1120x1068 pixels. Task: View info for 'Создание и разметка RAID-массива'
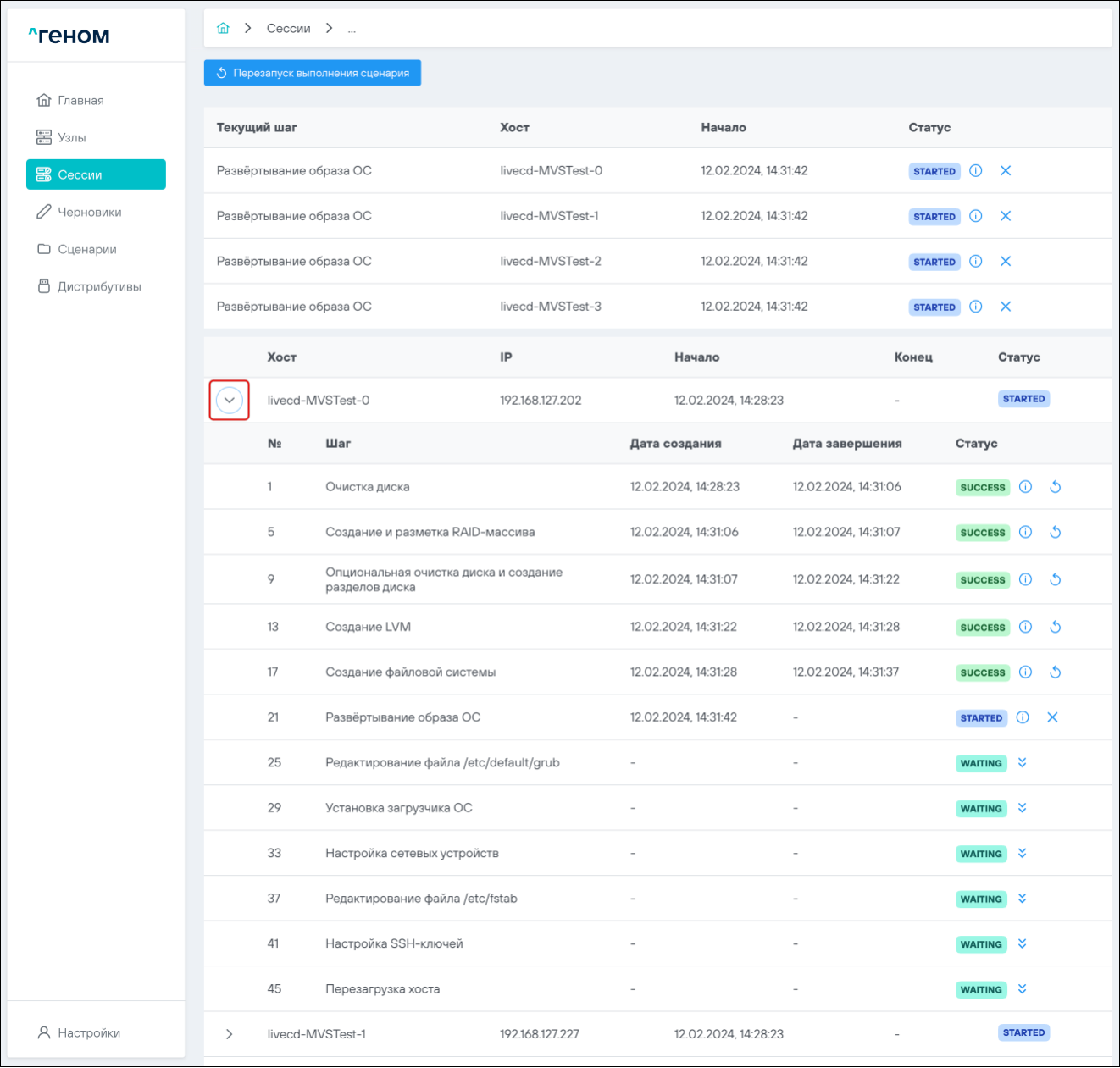[x=1025, y=533]
